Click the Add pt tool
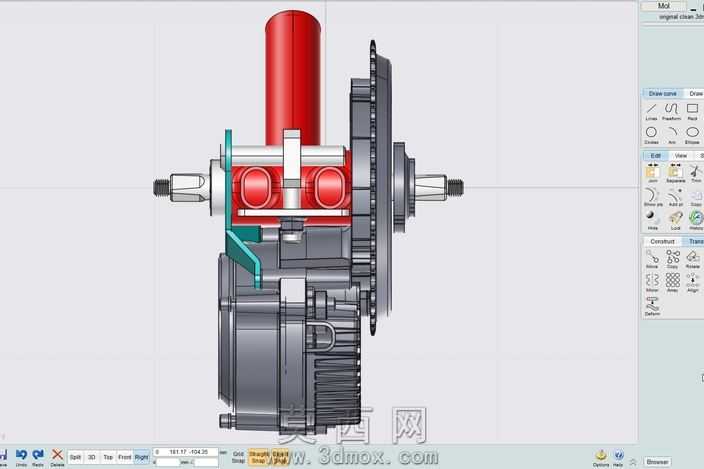704x469 pixels. (675, 197)
